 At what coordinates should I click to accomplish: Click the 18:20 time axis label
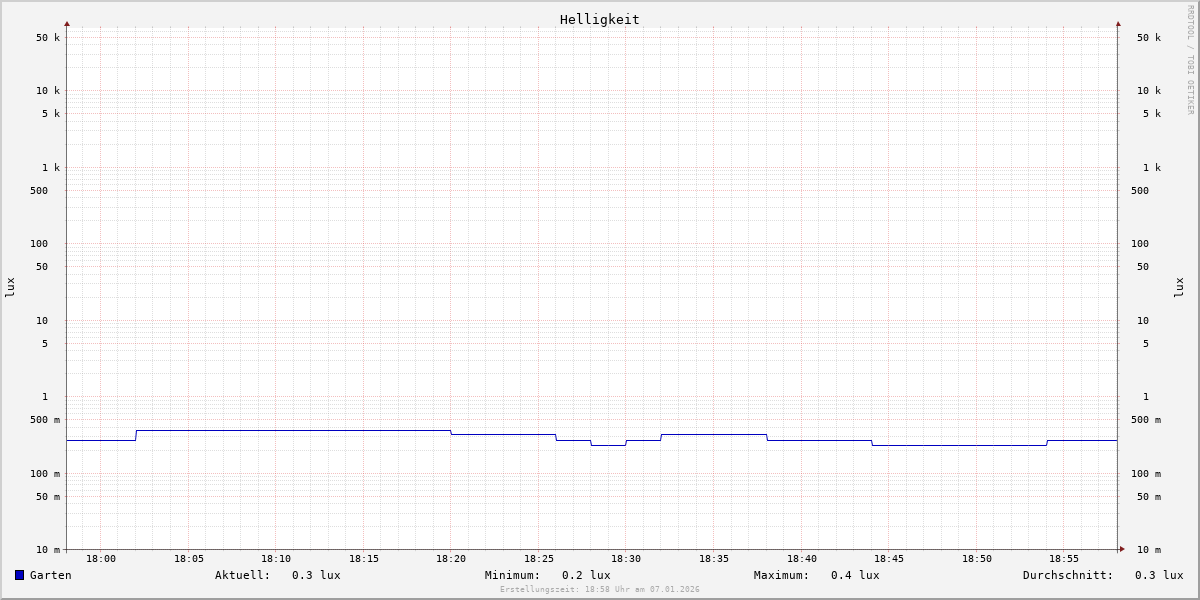451,559
